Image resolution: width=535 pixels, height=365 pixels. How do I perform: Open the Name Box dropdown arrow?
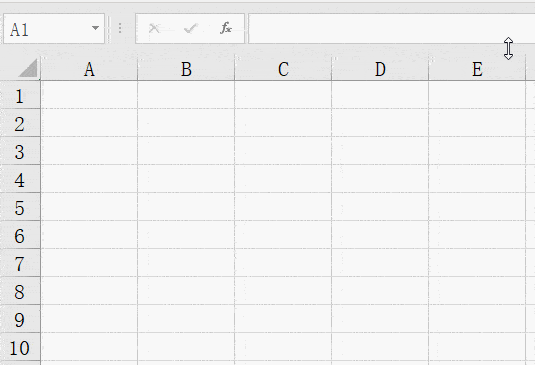pyautogui.click(x=96, y=28)
